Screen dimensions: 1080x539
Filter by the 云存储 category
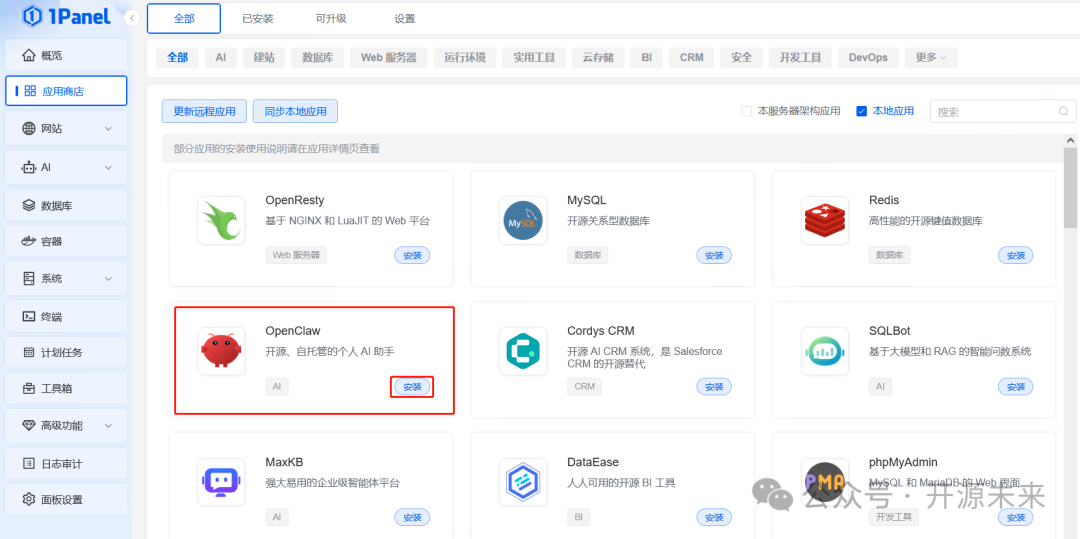pyautogui.click(x=598, y=58)
